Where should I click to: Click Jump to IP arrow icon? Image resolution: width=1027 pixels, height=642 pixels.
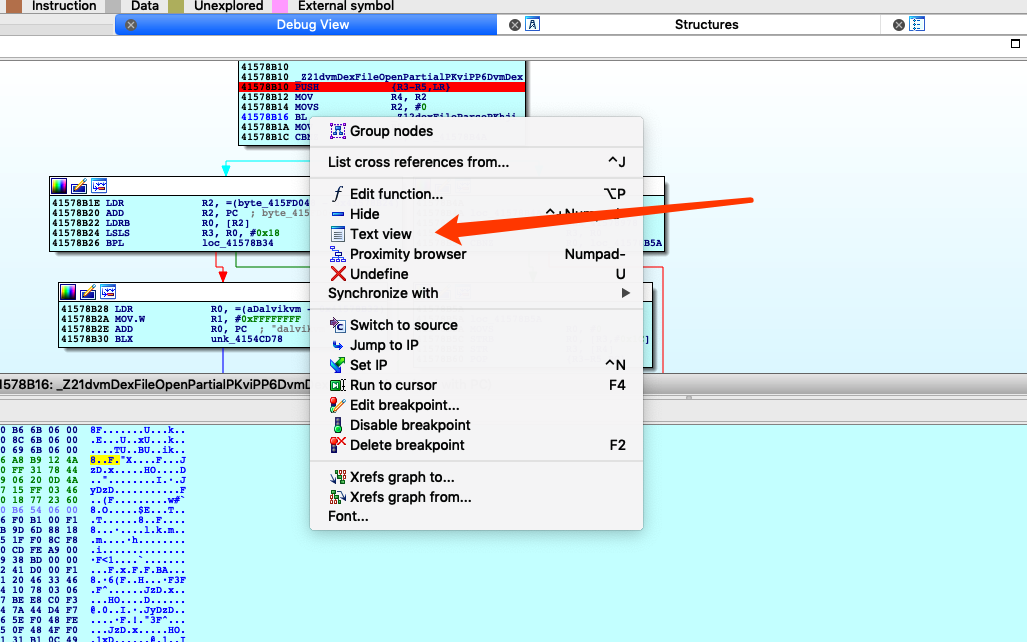click(337, 345)
